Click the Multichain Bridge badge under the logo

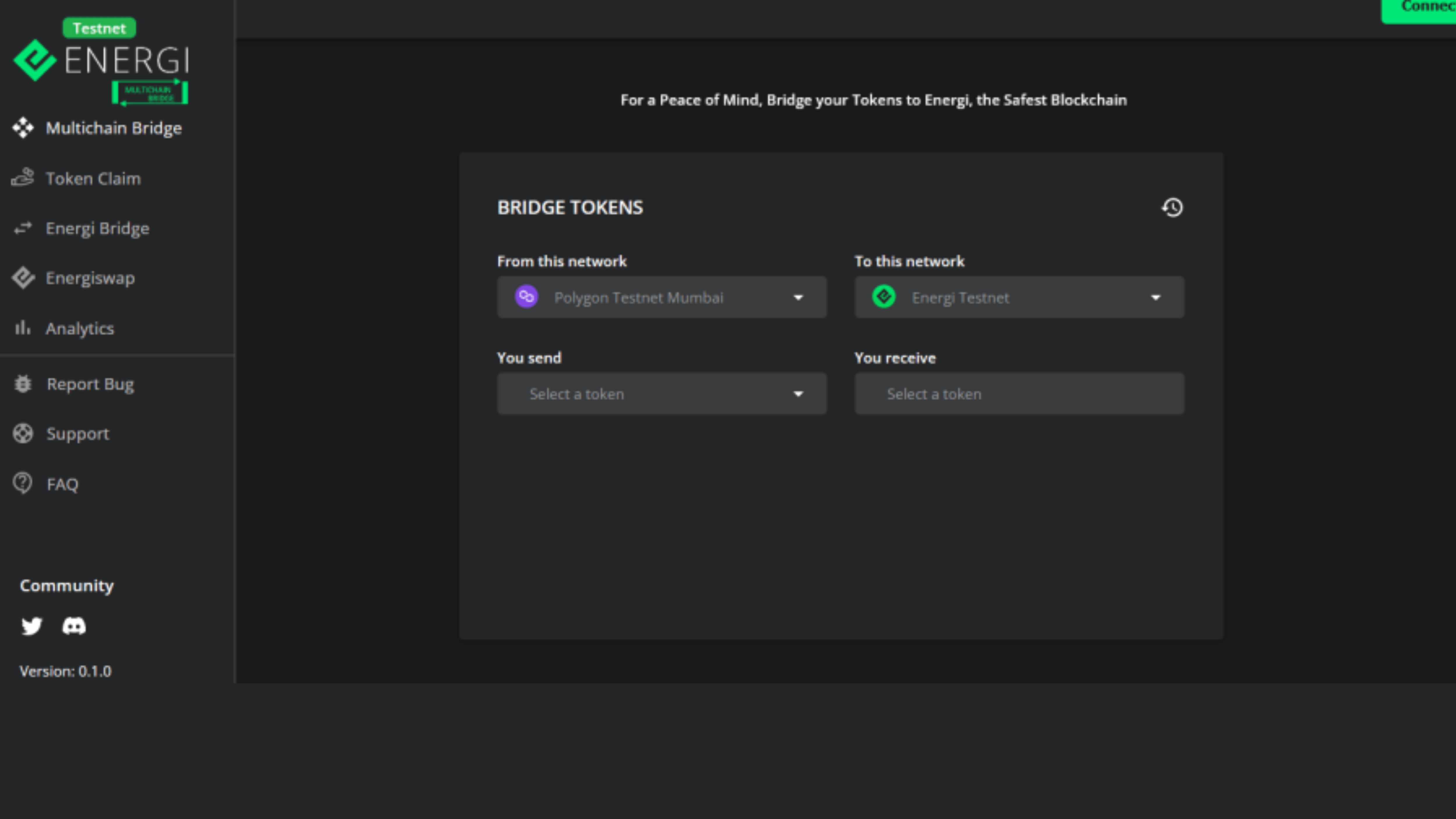click(150, 93)
